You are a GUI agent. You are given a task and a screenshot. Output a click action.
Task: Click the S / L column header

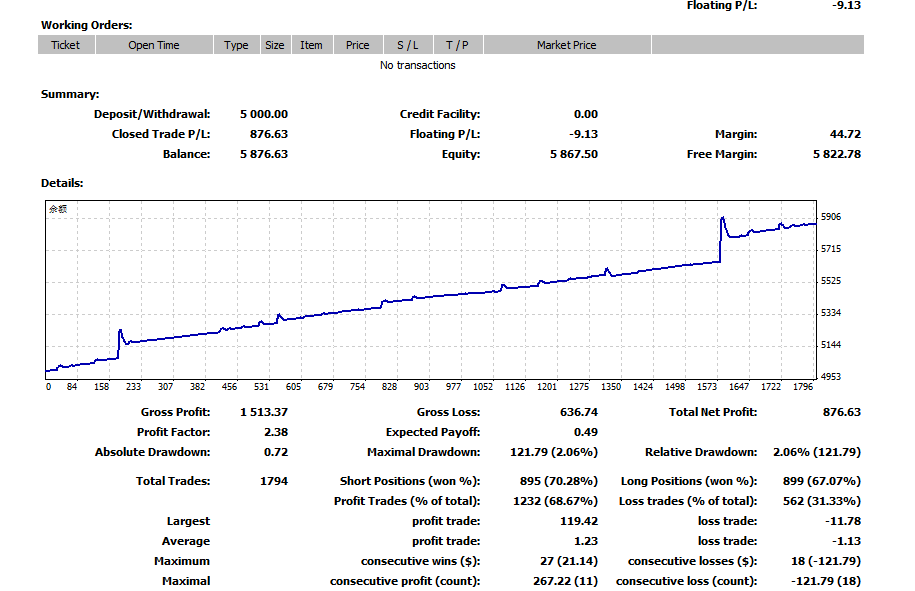click(407, 45)
